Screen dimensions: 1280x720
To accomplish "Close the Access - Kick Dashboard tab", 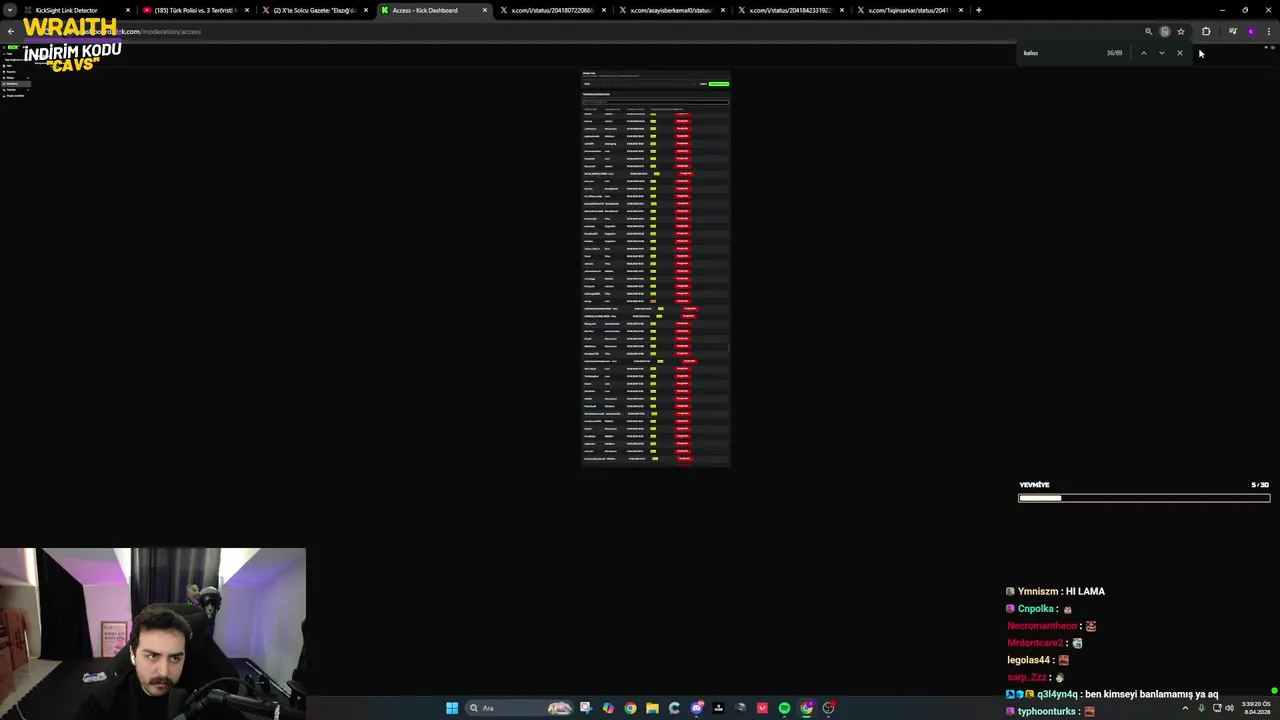I will click(485, 10).
